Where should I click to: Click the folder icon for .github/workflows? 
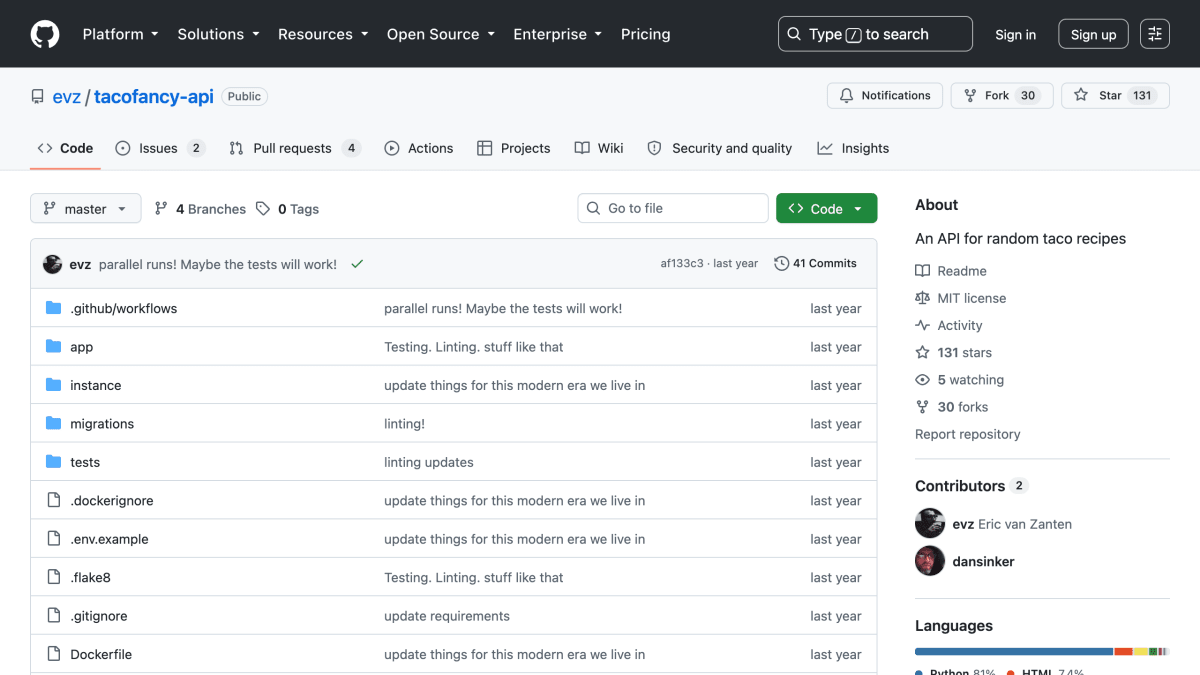tap(54, 308)
